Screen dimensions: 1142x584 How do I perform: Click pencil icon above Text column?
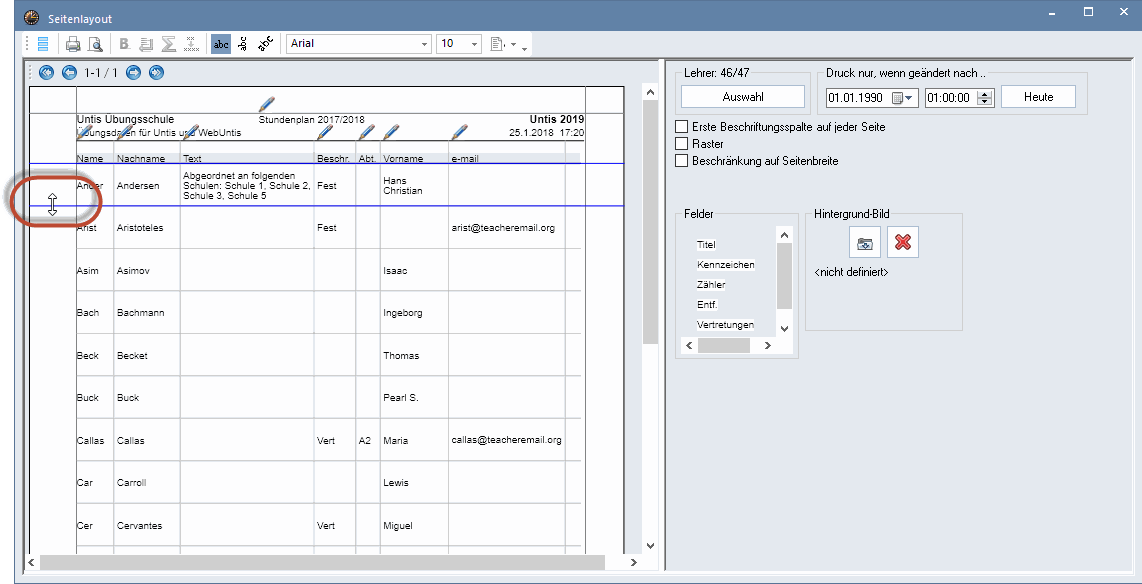[x=189, y=132]
